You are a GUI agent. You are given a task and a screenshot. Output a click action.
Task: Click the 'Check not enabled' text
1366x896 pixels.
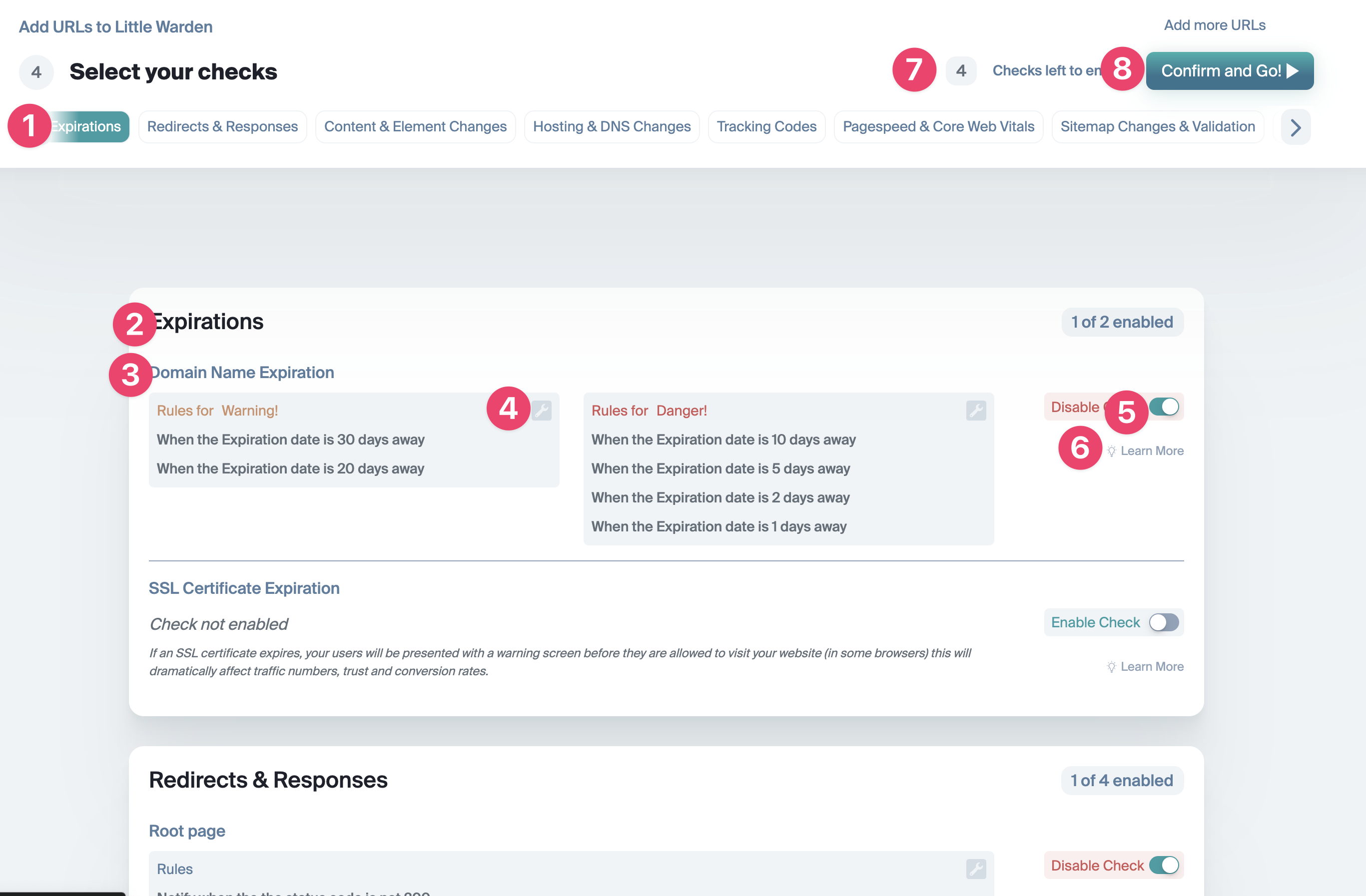click(x=219, y=624)
